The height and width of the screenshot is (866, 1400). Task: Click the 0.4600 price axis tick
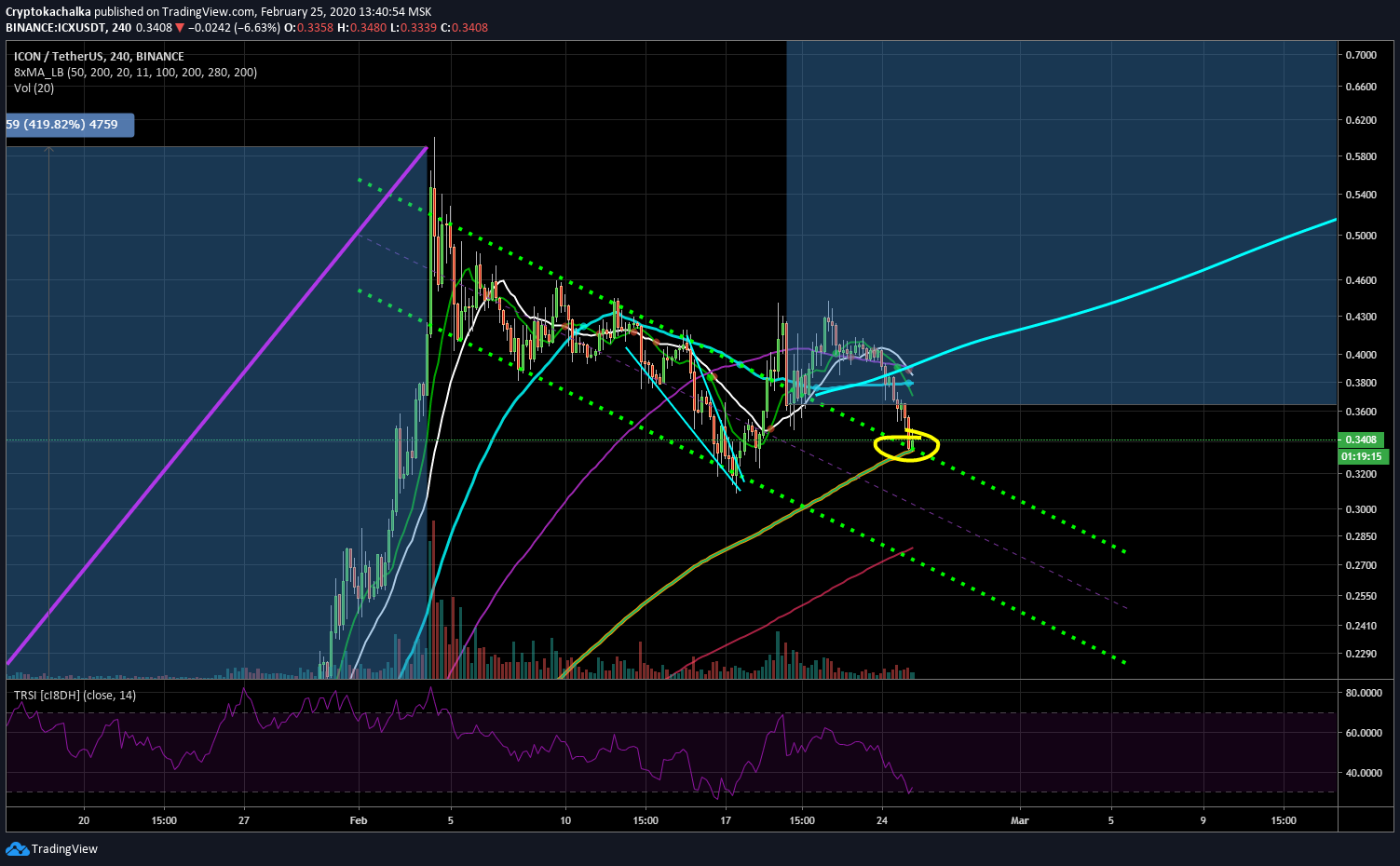[1361, 280]
